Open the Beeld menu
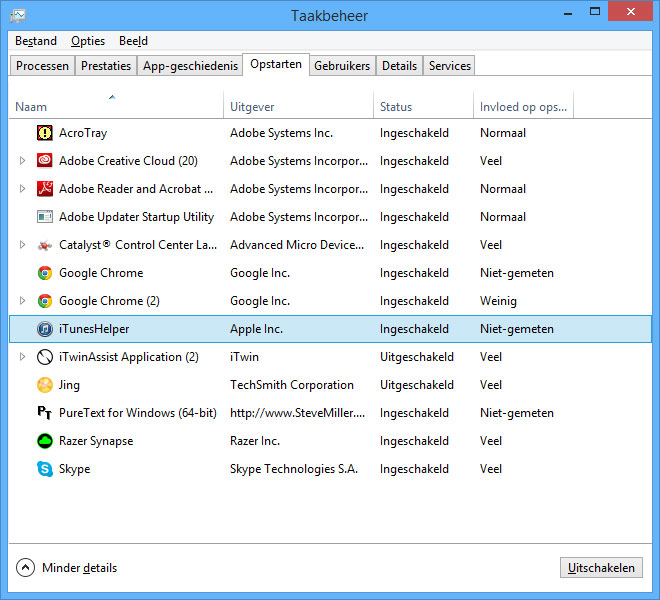Viewport: 660px width, 600px height. point(133,41)
